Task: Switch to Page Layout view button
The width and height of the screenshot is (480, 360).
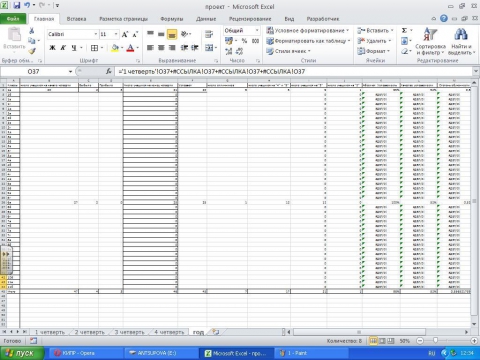Action: pyautogui.click(x=382, y=341)
